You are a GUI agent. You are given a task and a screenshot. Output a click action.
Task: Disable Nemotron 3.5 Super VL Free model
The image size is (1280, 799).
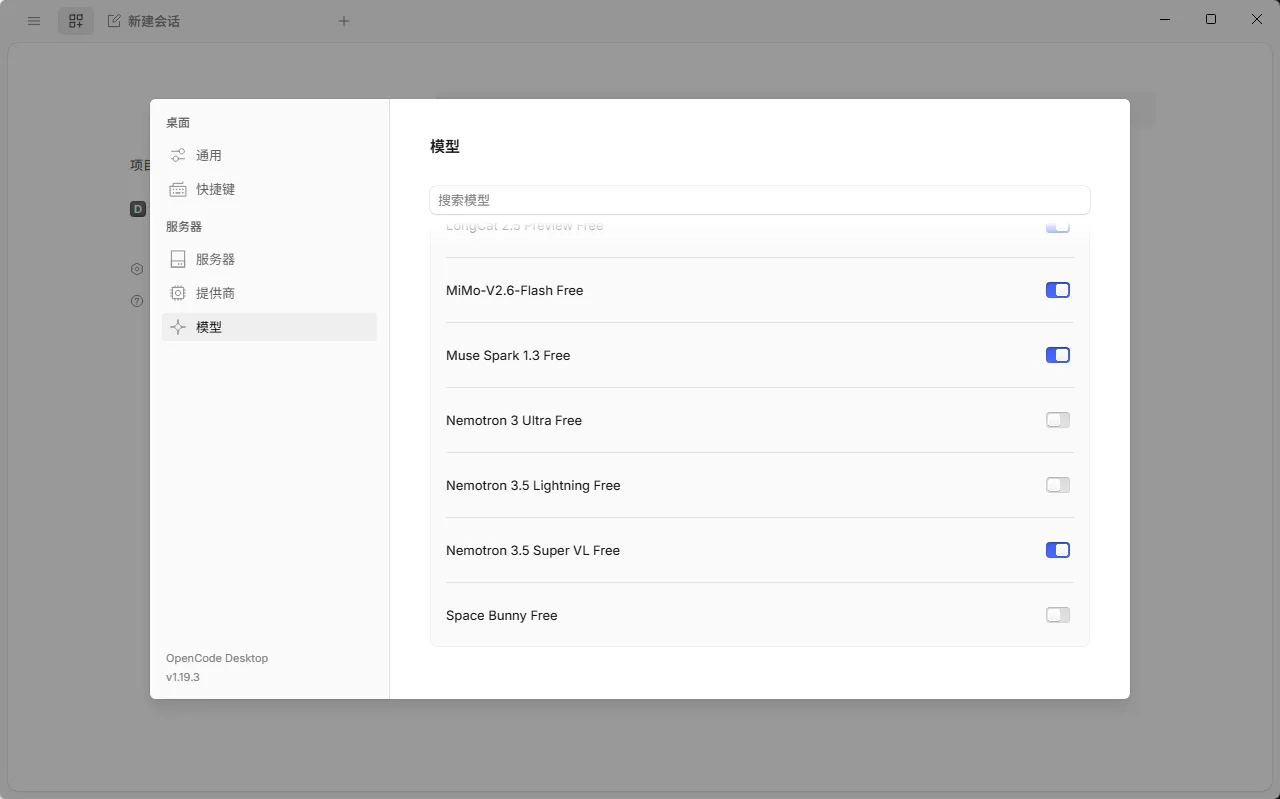click(1058, 550)
